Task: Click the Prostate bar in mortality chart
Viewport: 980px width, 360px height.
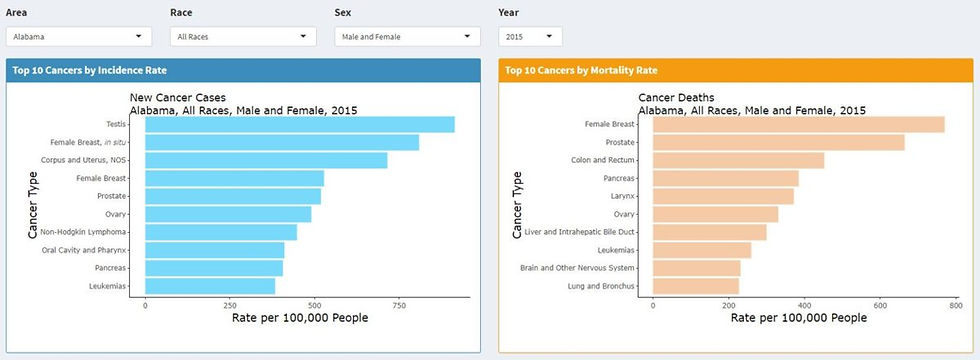Action: click(779, 142)
